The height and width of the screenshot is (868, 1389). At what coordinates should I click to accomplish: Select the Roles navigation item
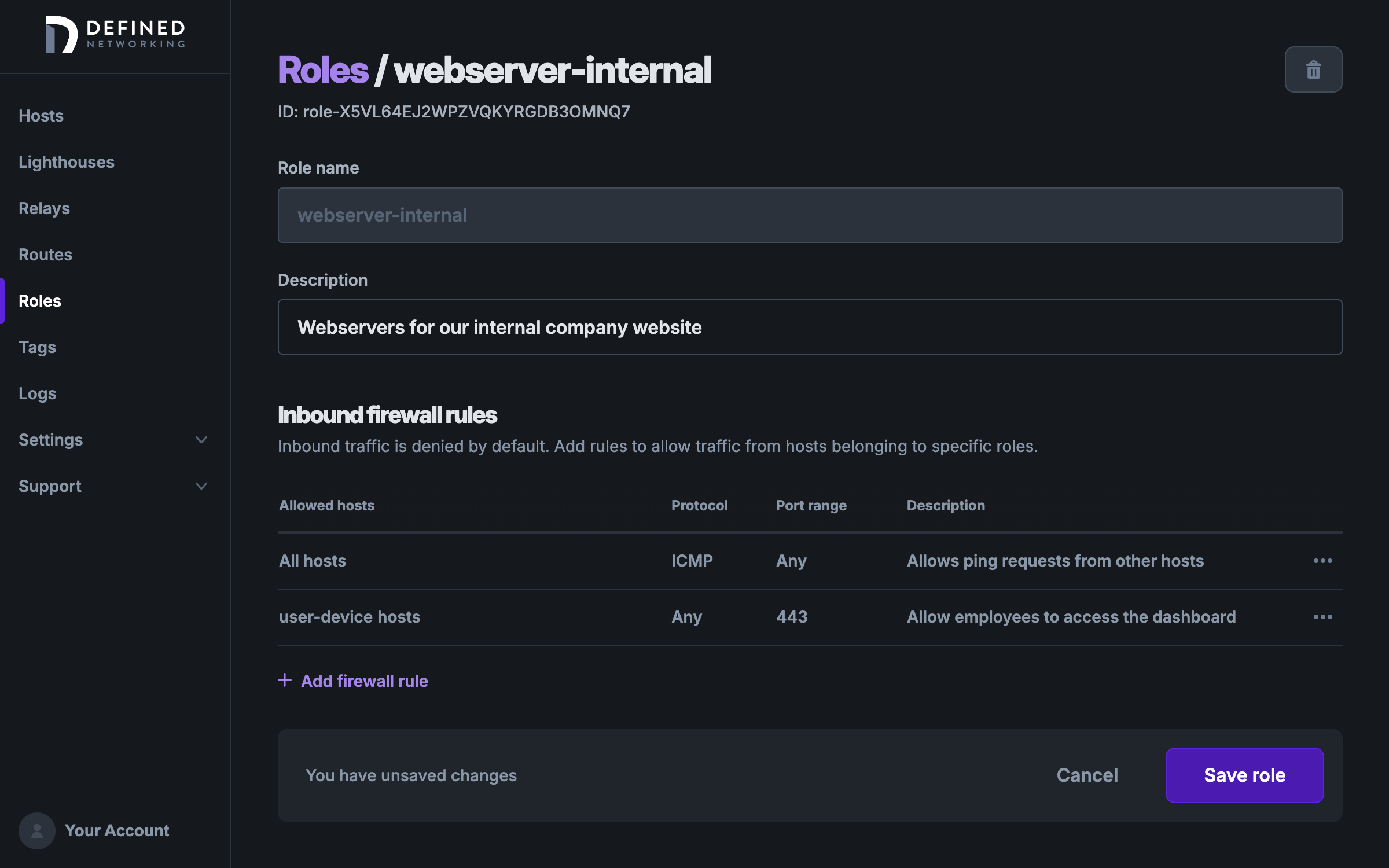click(39, 300)
